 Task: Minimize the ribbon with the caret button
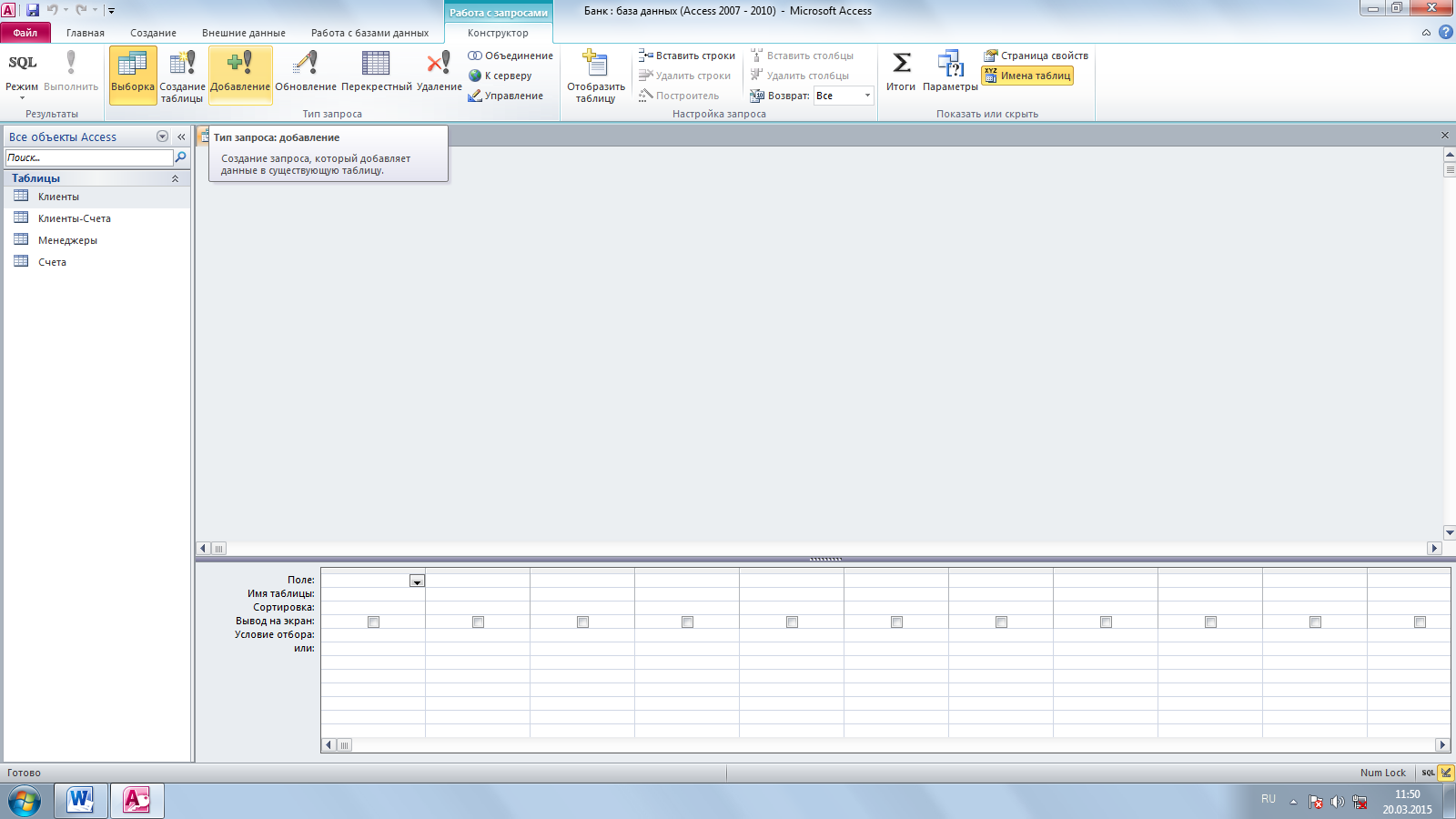[1426, 33]
